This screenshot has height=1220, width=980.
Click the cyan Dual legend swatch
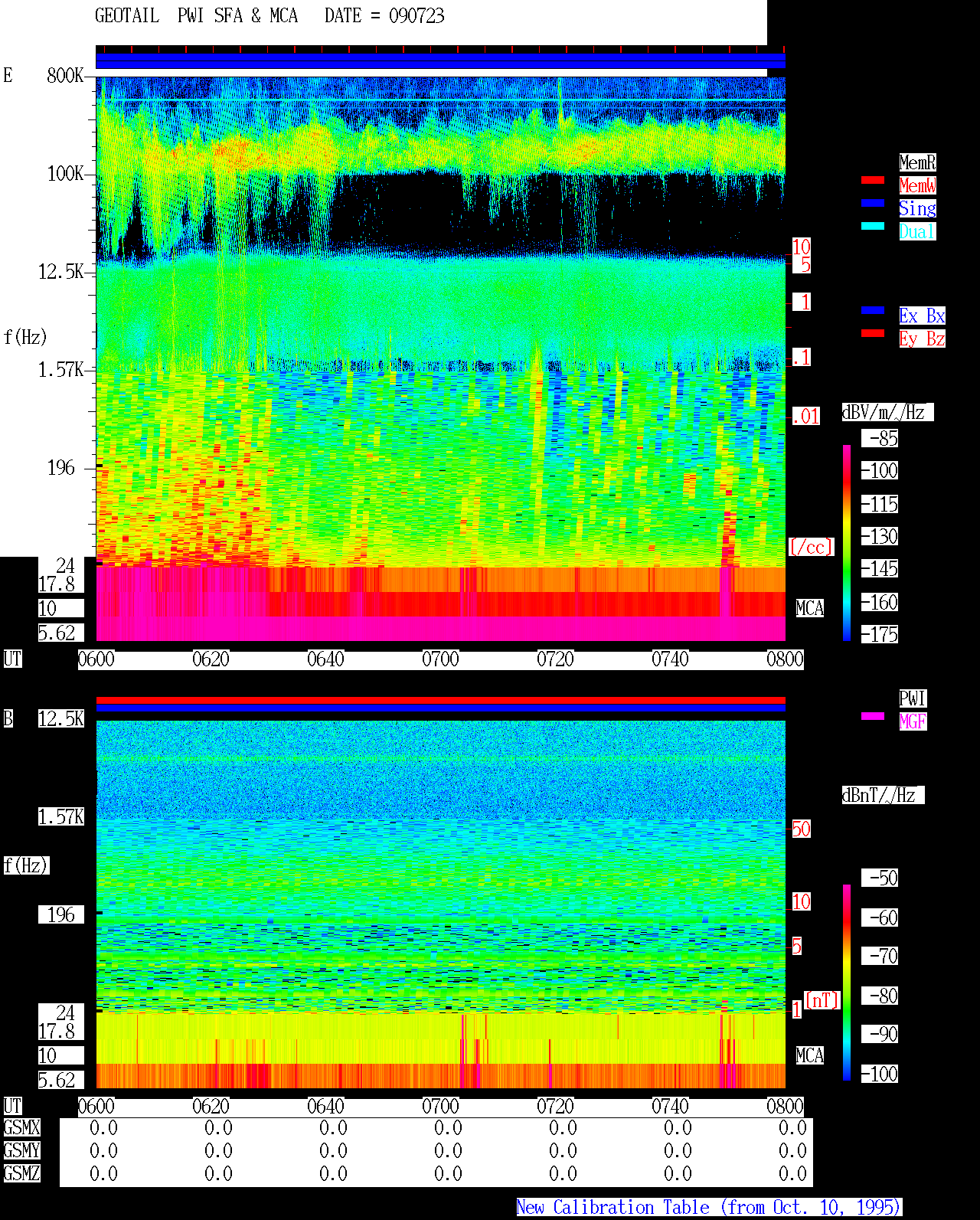[873, 227]
